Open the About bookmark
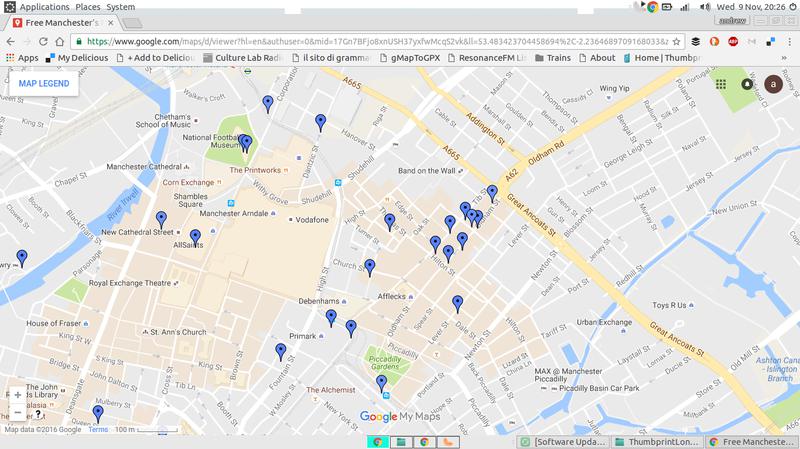Image resolution: width=800 pixels, height=449 pixels. [x=597, y=58]
